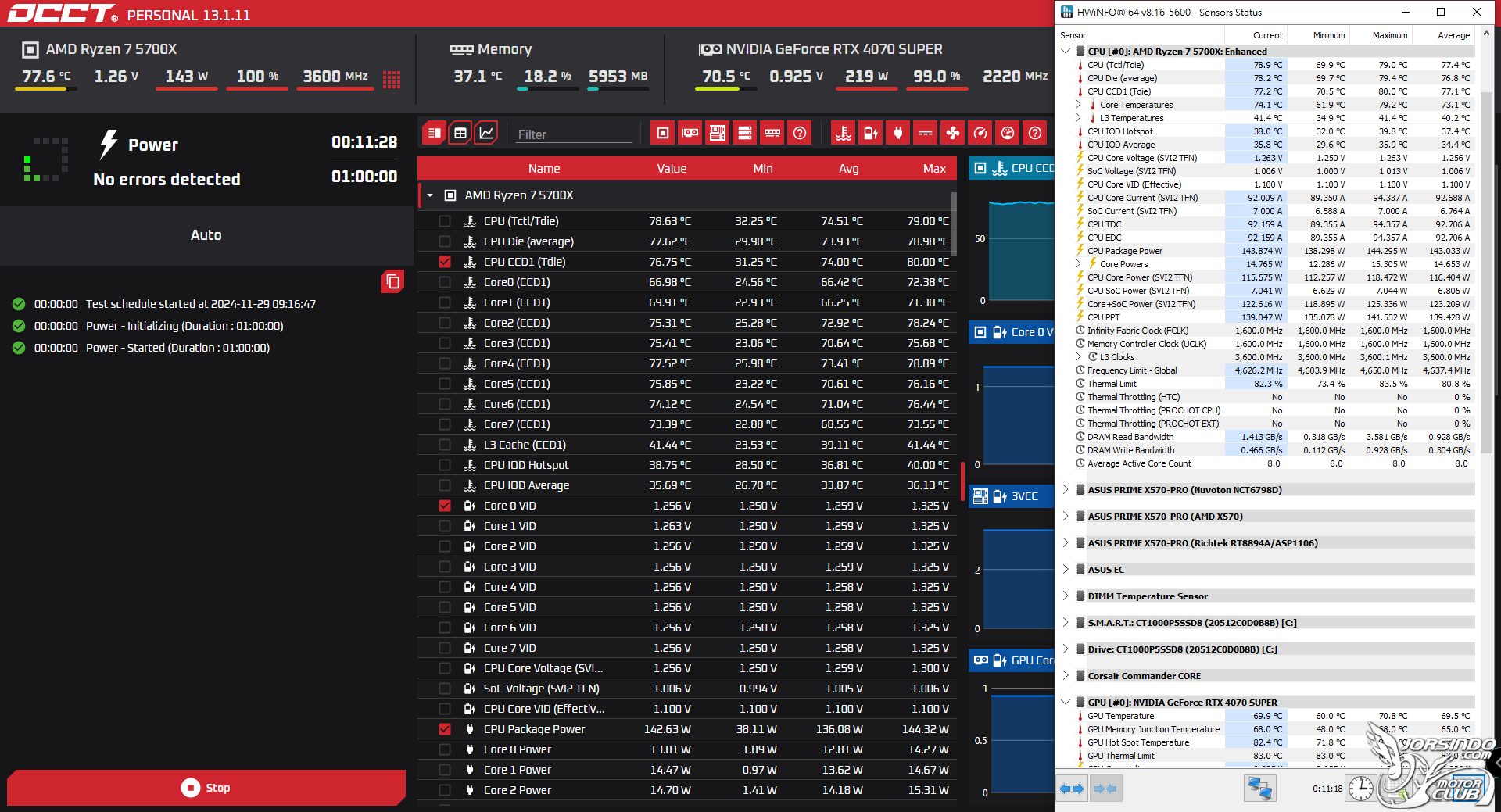Uncheck the CPU Package Power checkbox
The height and width of the screenshot is (812, 1501).
445,729
